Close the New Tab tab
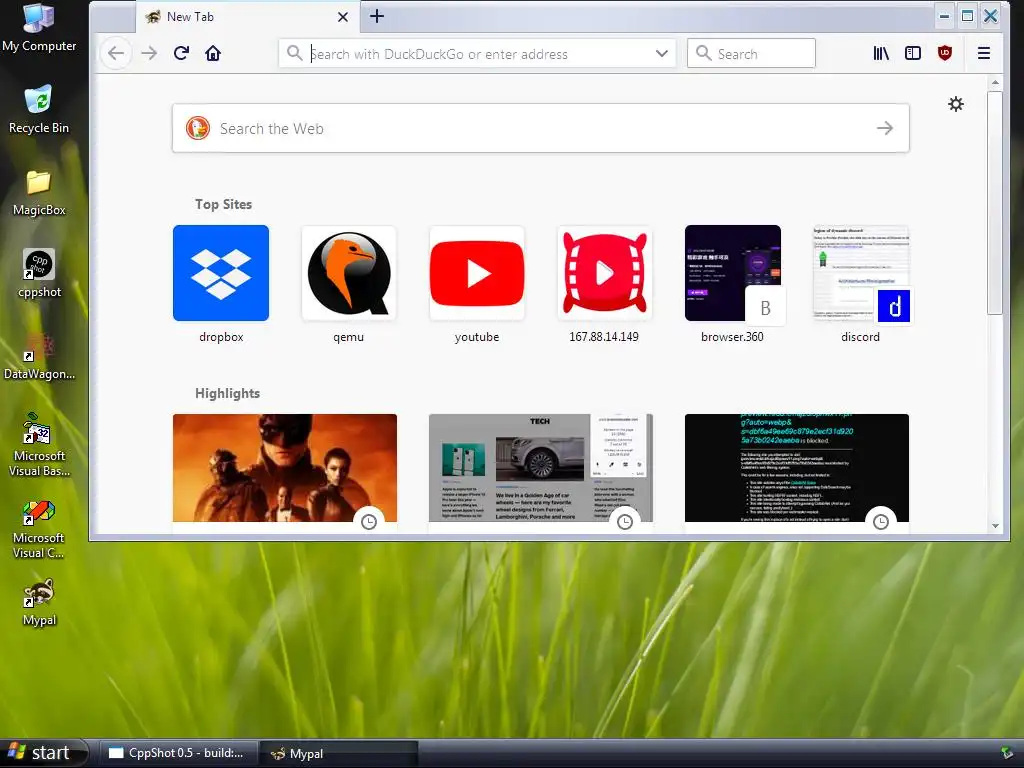 pos(343,17)
